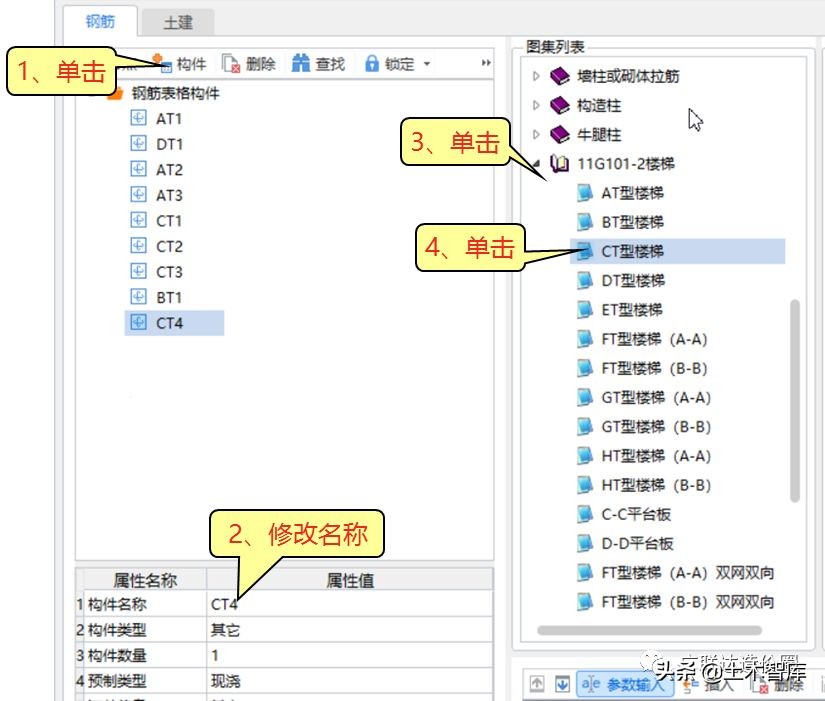Click the 删除 delete icon in the toolbar
The width and height of the screenshot is (825, 701).
(x=229, y=62)
